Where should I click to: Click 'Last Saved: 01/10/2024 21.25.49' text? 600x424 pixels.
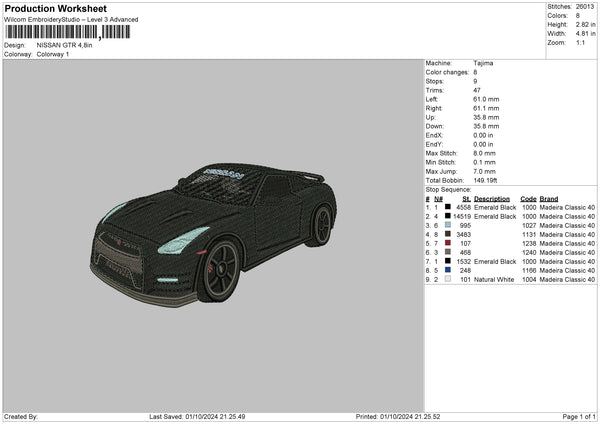(197, 417)
